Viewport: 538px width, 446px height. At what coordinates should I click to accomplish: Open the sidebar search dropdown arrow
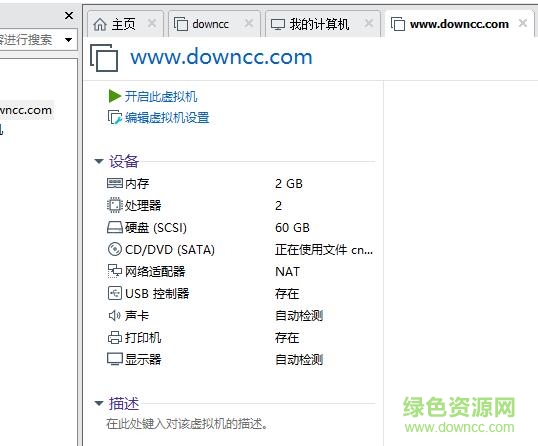coord(69,40)
